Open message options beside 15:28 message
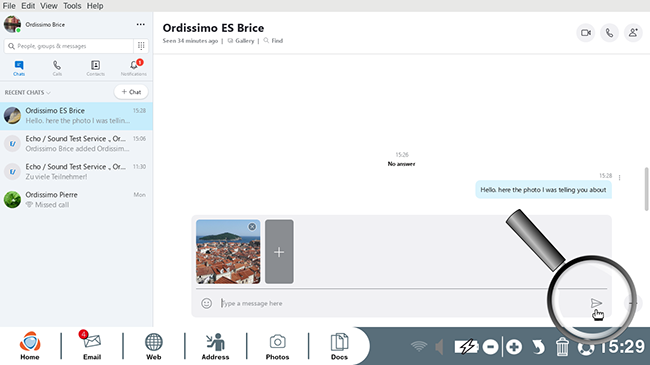The image size is (650, 365). 619,178
